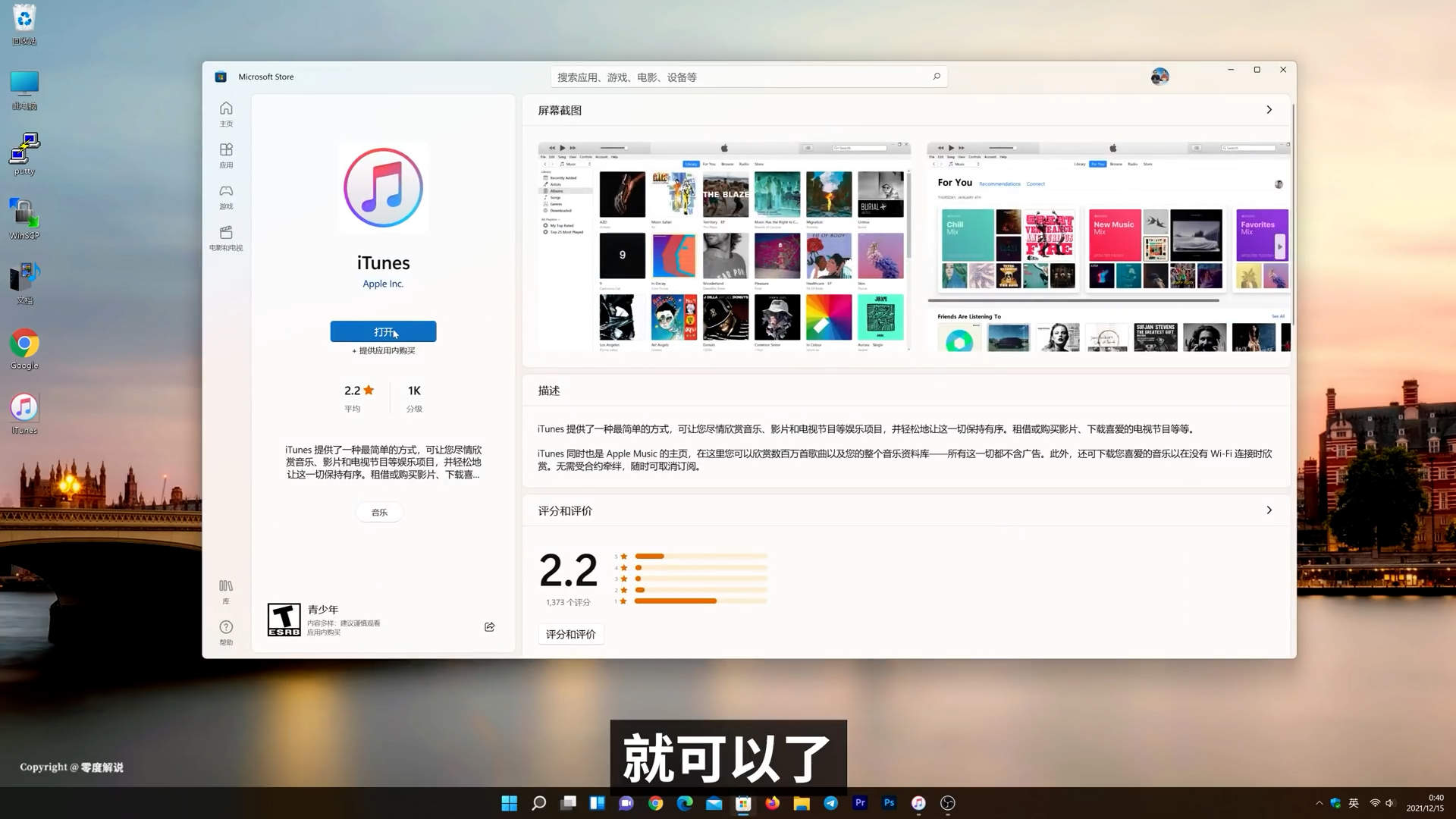Click the 评分和评价 review button
The width and height of the screenshot is (1456, 819).
pyautogui.click(x=570, y=634)
